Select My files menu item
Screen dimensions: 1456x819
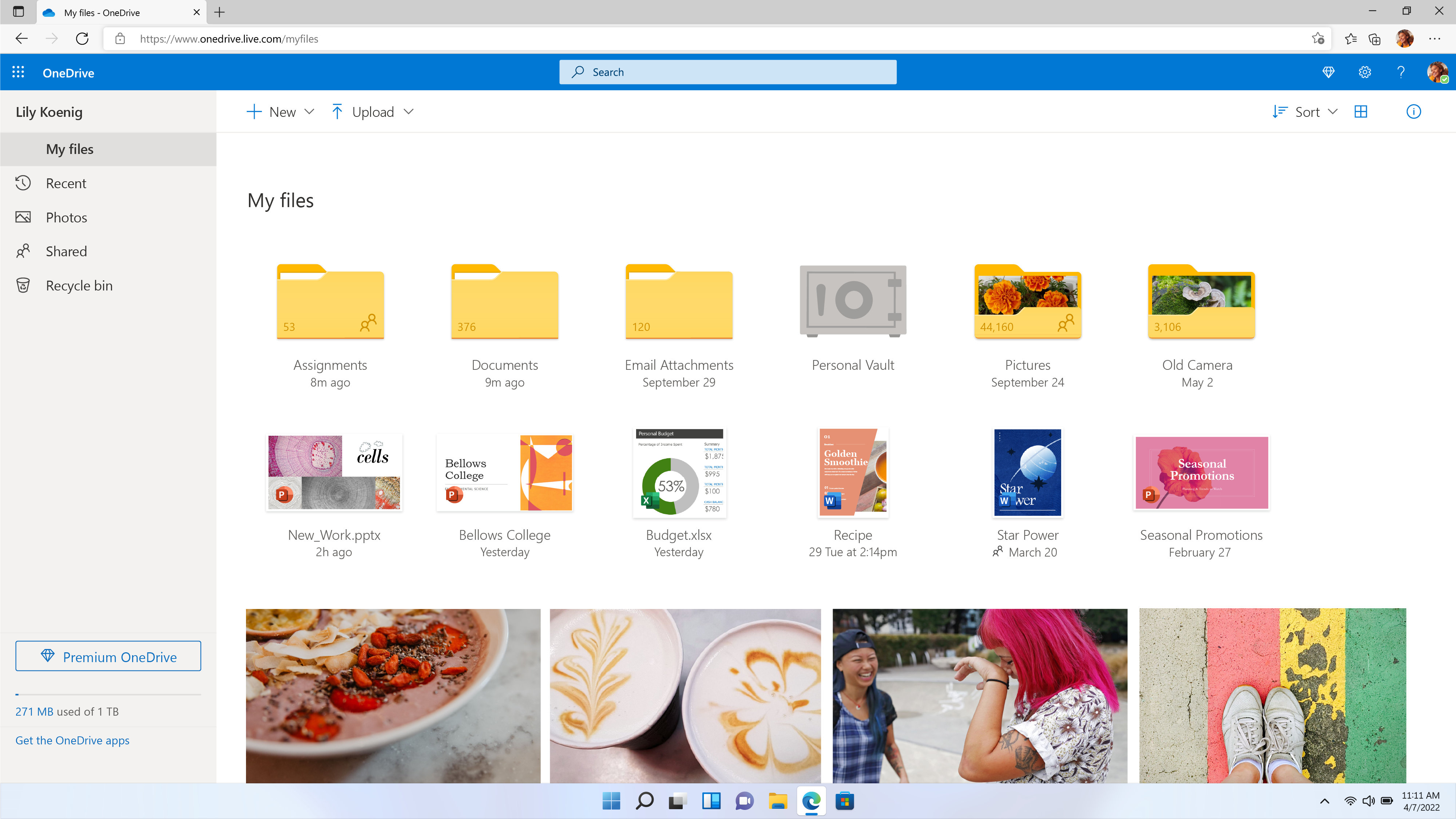coord(69,148)
